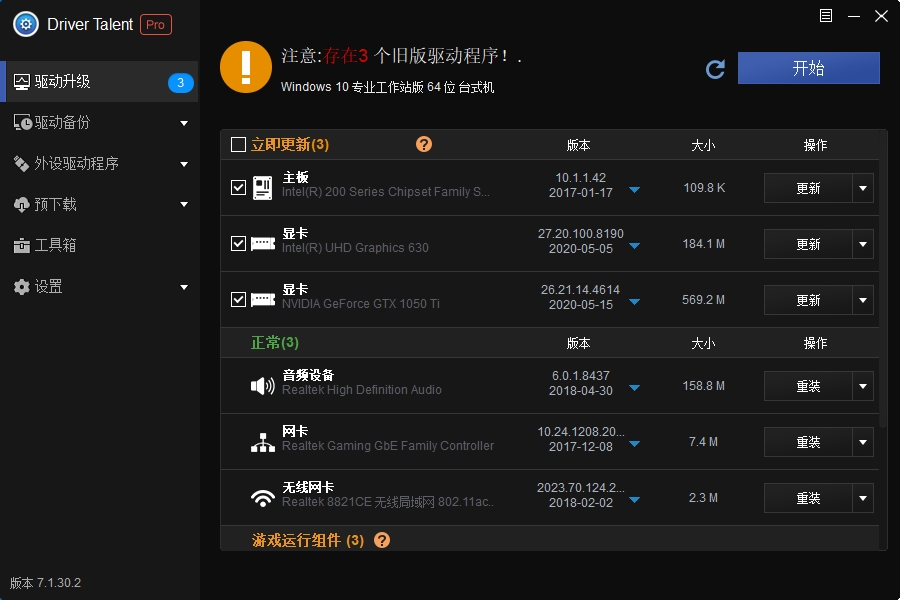The image size is (900, 600).
Task: Click the 外设驱动程序 plug icon
Action: 21,164
